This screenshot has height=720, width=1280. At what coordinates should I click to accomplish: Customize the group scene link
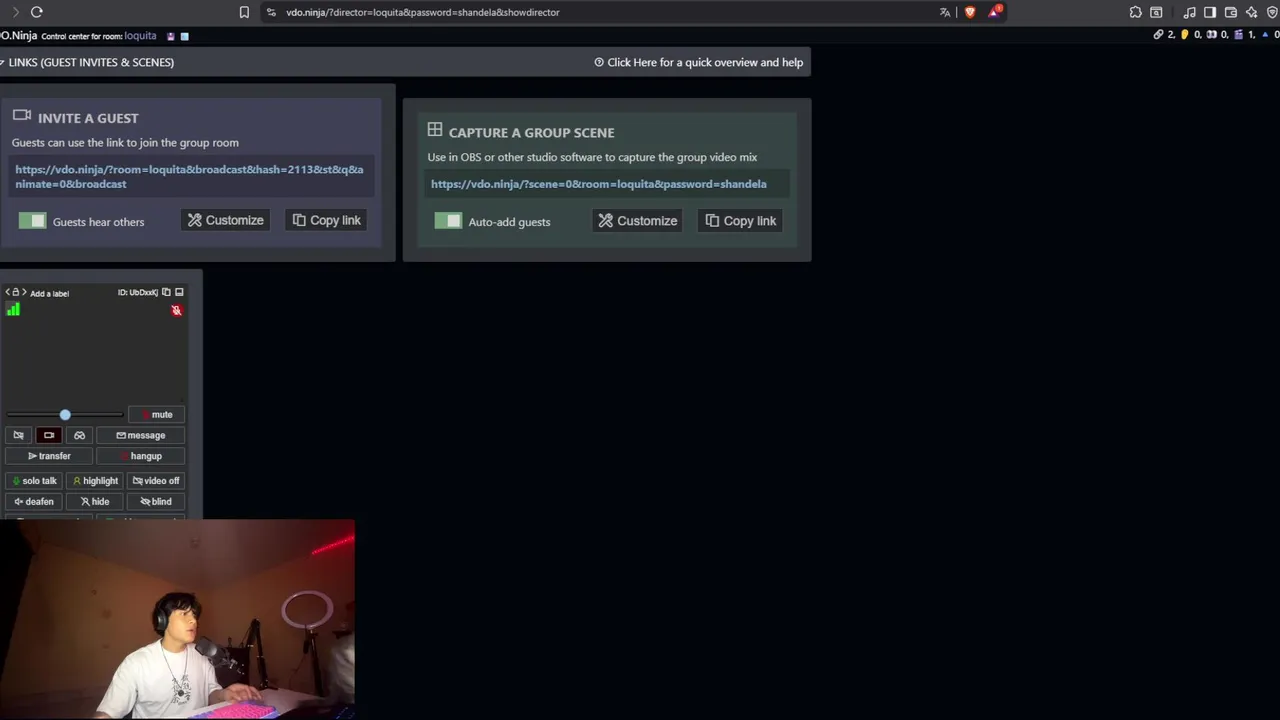click(x=638, y=221)
